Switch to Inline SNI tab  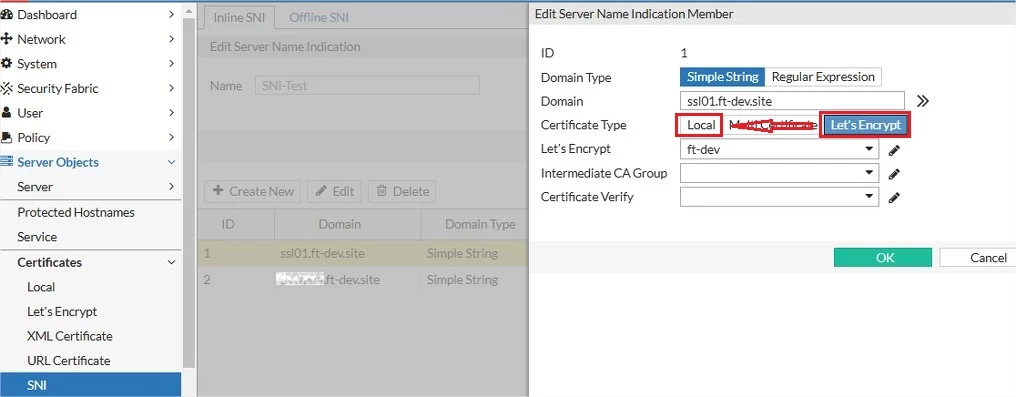239,17
